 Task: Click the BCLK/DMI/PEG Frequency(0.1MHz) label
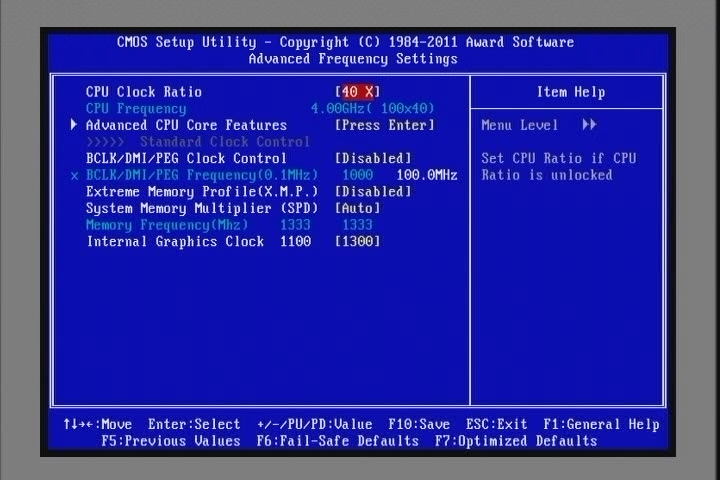(202, 175)
